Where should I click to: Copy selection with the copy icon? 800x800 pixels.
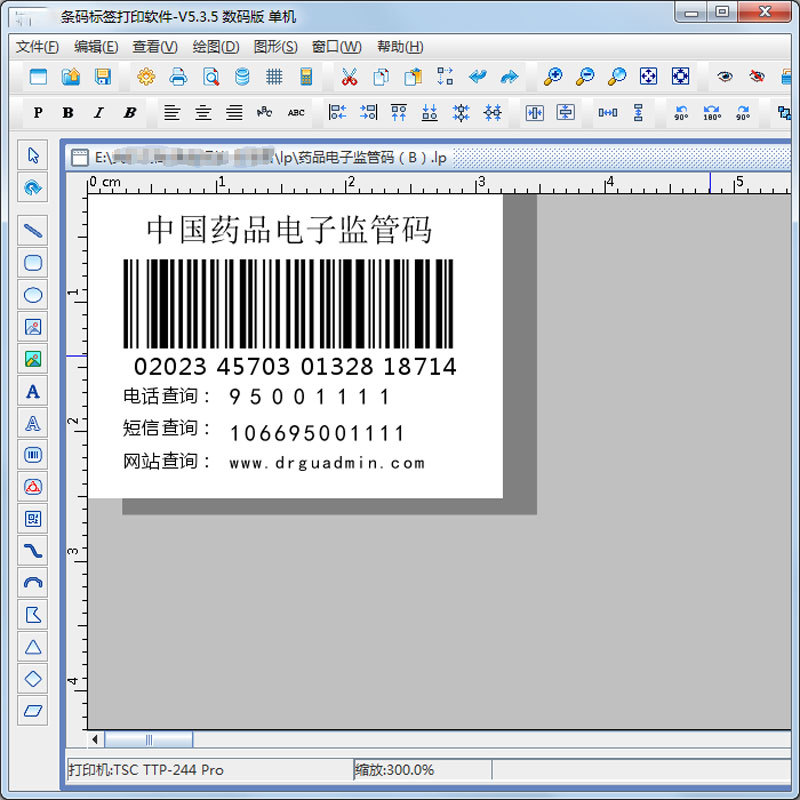coord(381,77)
